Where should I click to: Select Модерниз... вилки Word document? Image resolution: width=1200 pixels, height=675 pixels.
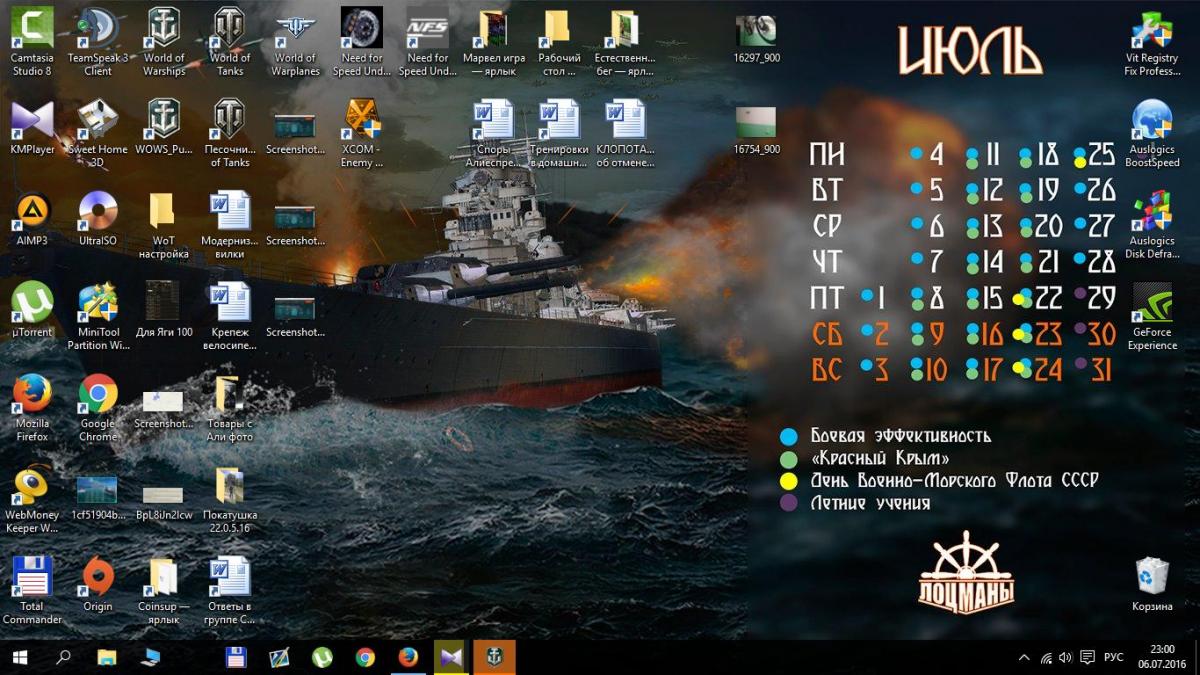point(230,225)
